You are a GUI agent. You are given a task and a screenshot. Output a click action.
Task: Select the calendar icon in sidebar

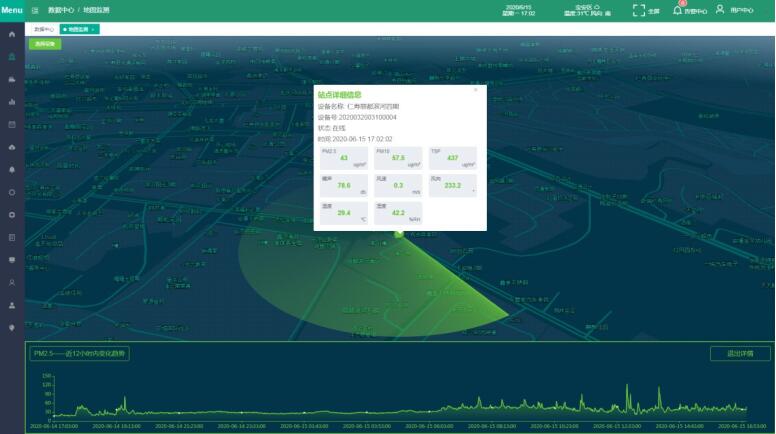[x=12, y=124]
